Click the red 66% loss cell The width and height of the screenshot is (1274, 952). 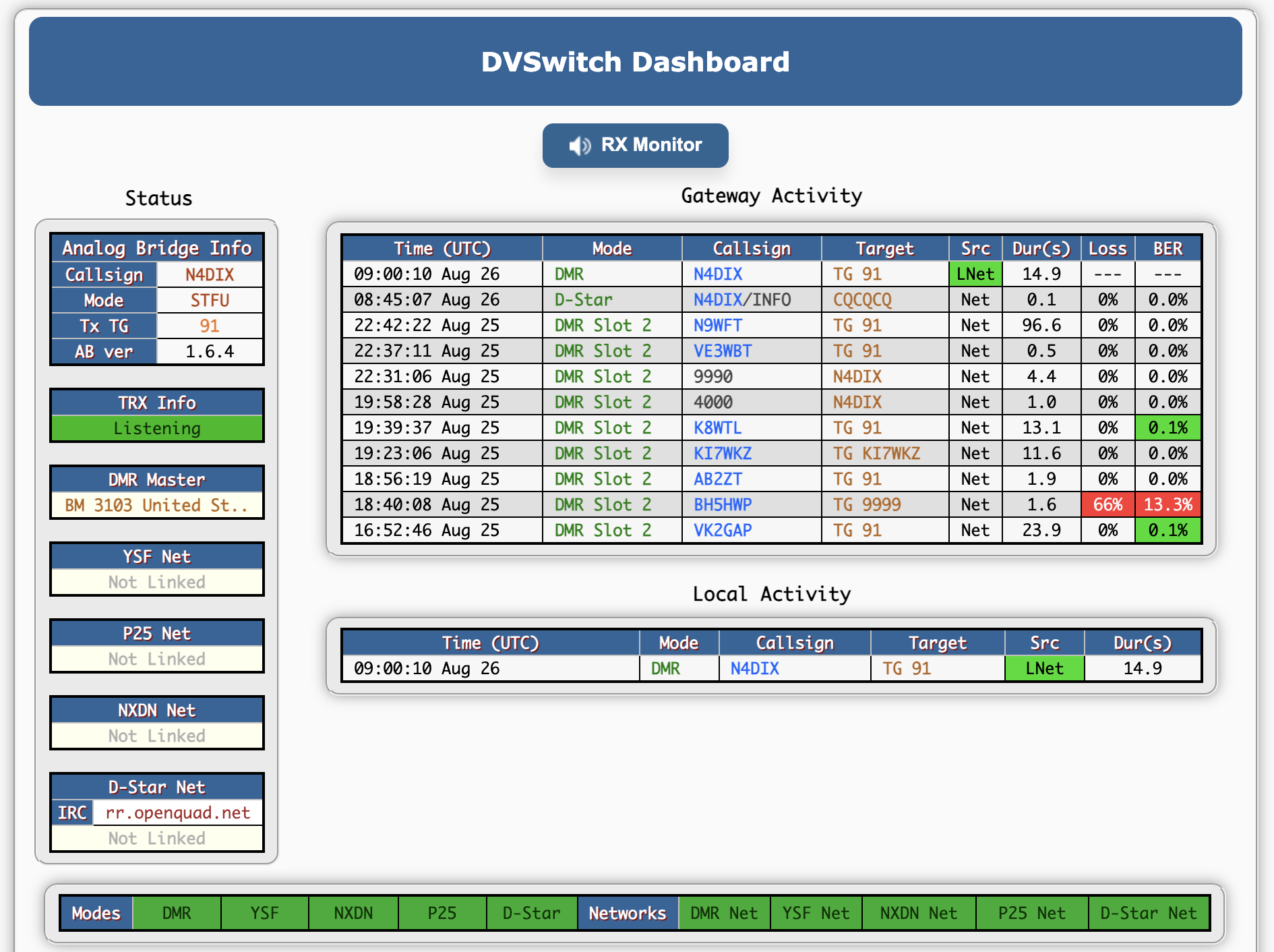click(1108, 505)
